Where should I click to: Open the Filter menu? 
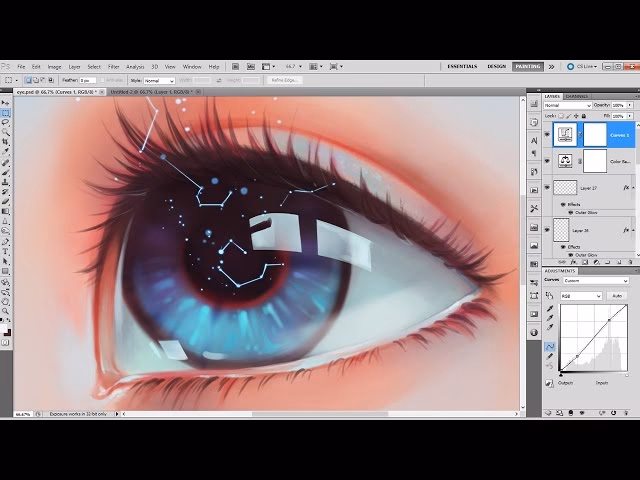[x=113, y=67]
